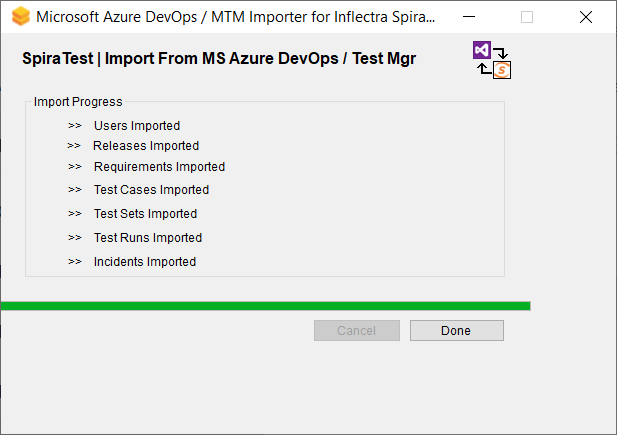Select the Users Imported status text
This screenshot has height=435, width=617.
[137, 126]
